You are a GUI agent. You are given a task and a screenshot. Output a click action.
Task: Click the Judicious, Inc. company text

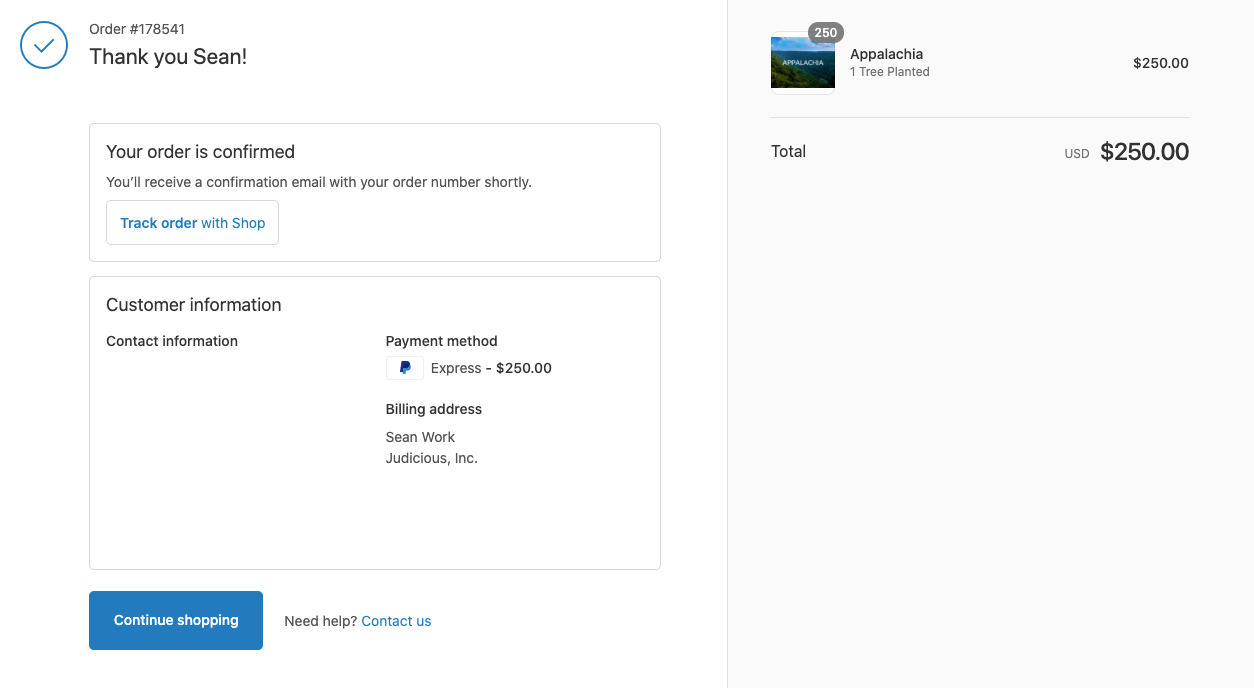(x=432, y=458)
